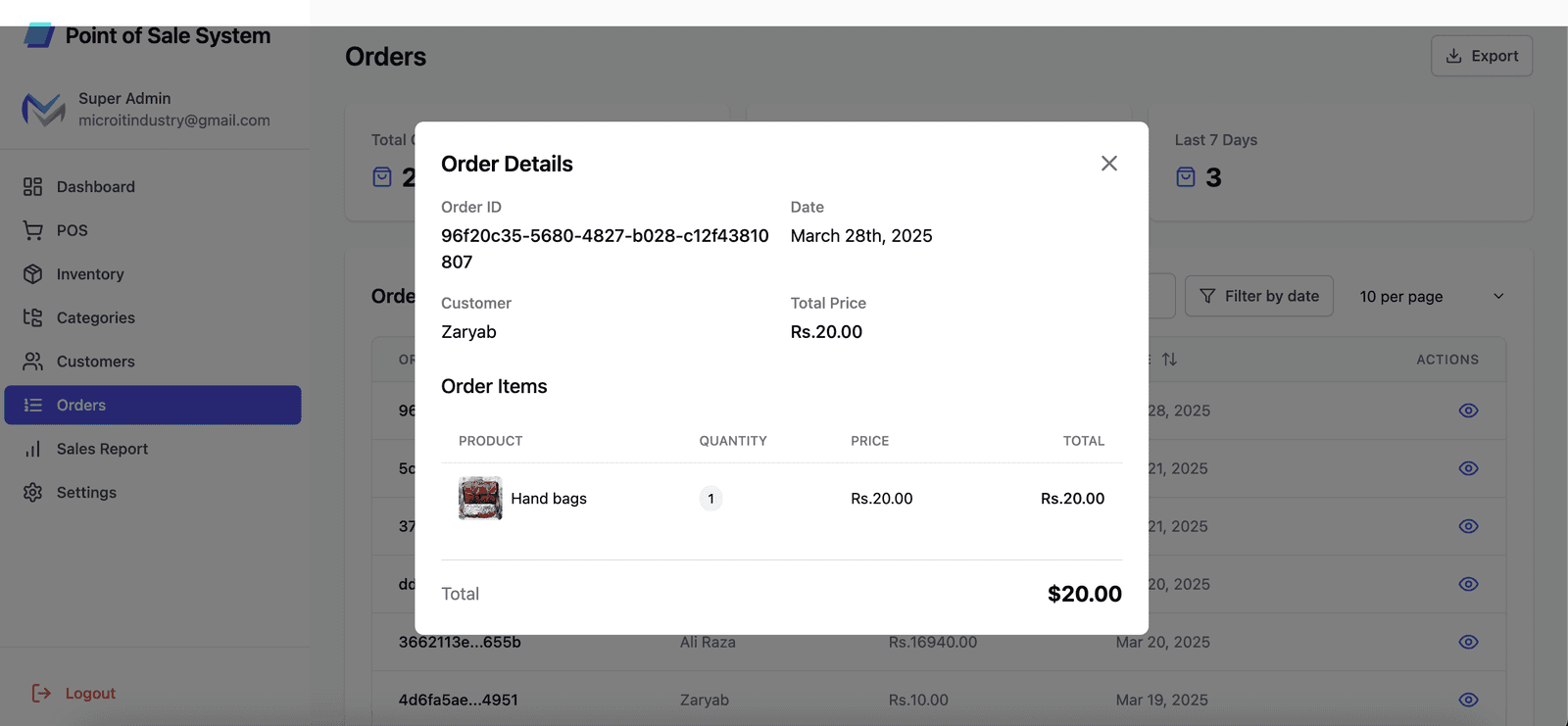Expand the 10 per page dropdown
The width and height of the screenshot is (1568, 726).
pyautogui.click(x=1432, y=296)
